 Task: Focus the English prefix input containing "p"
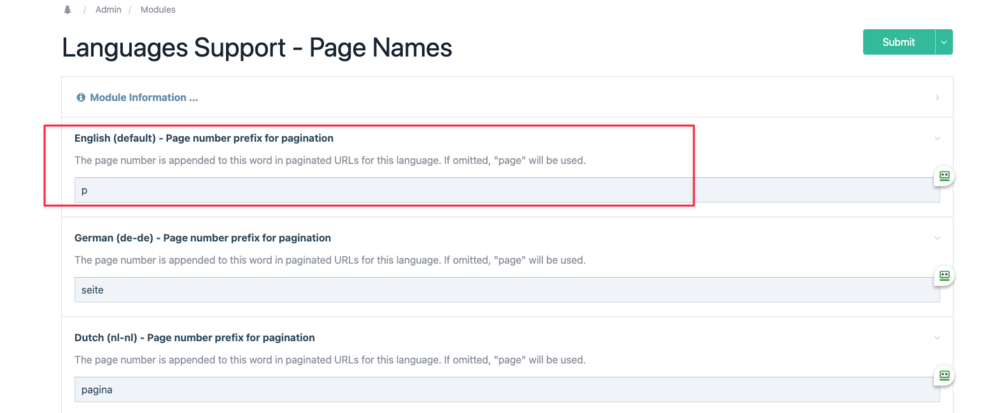[x=500, y=190]
